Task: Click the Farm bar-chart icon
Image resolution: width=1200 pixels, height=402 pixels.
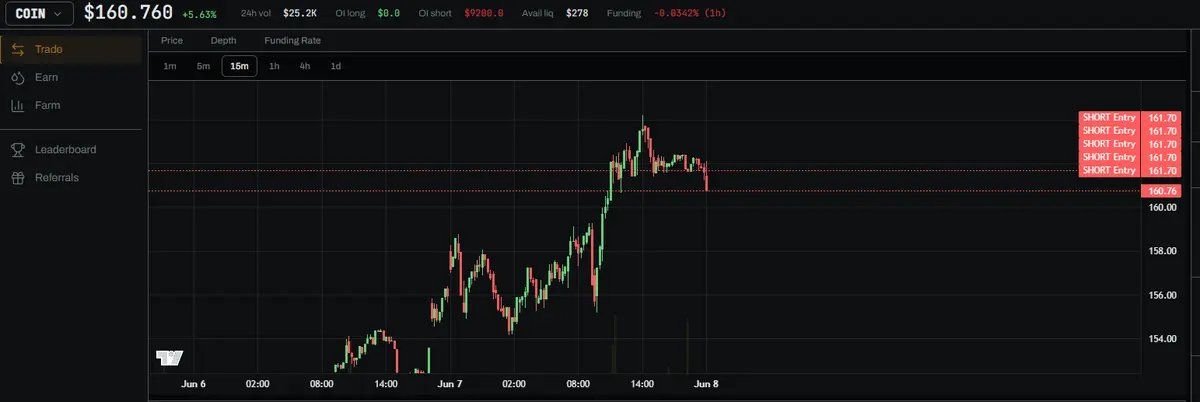Action: pyautogui.click(x=17, y=105)
